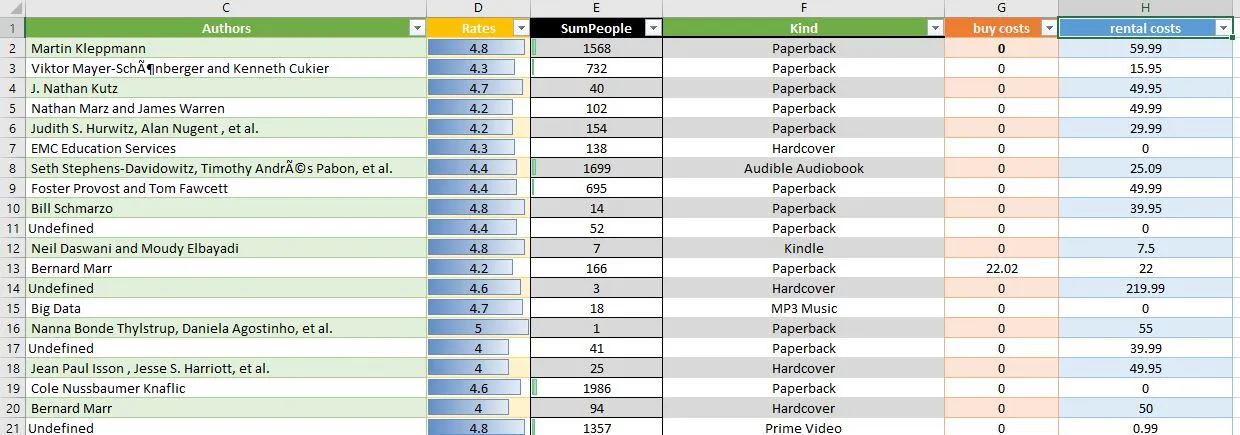Open the Rates filter dropdown arrow
1240x435 pixels.
(x=520, y=29)
